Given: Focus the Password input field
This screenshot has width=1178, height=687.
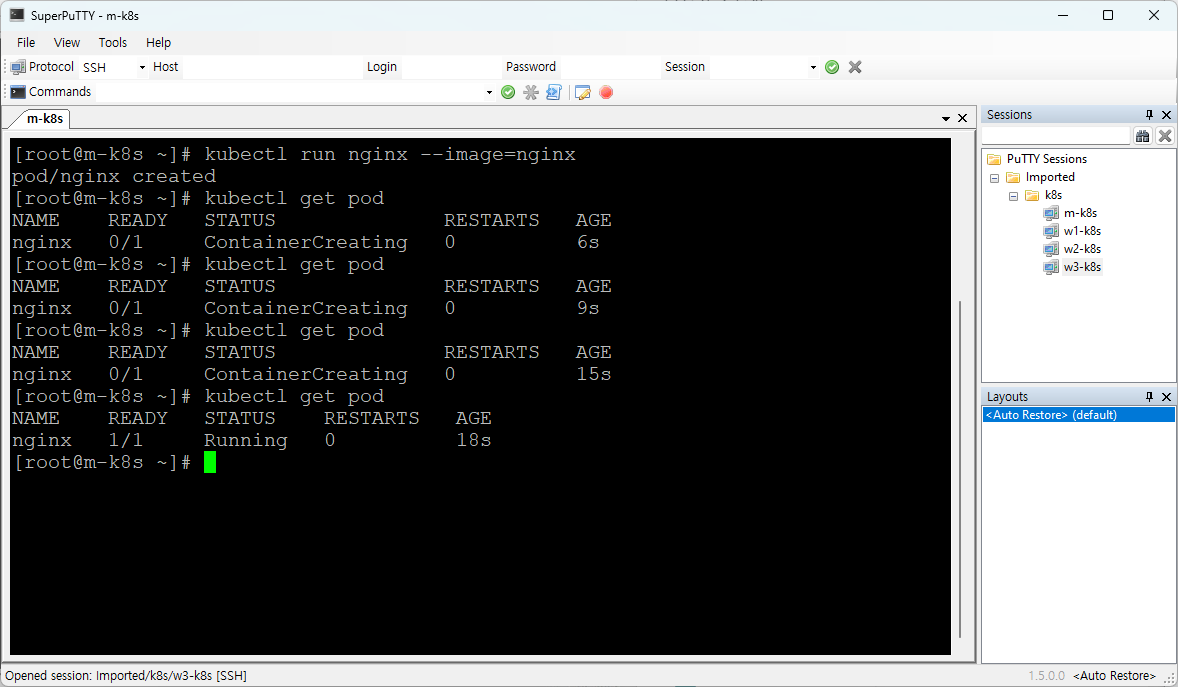Looking at the screenshot, I should tap(609, 67).
